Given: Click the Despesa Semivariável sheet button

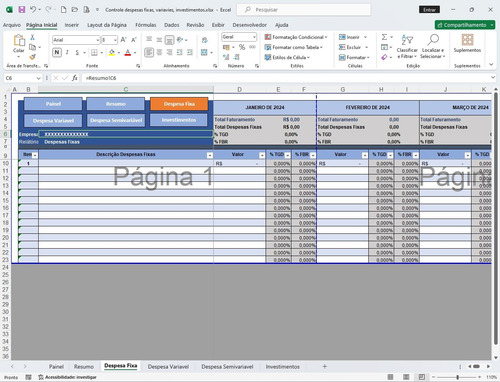Looking at the screenshot, I should [x=116, y=120].
